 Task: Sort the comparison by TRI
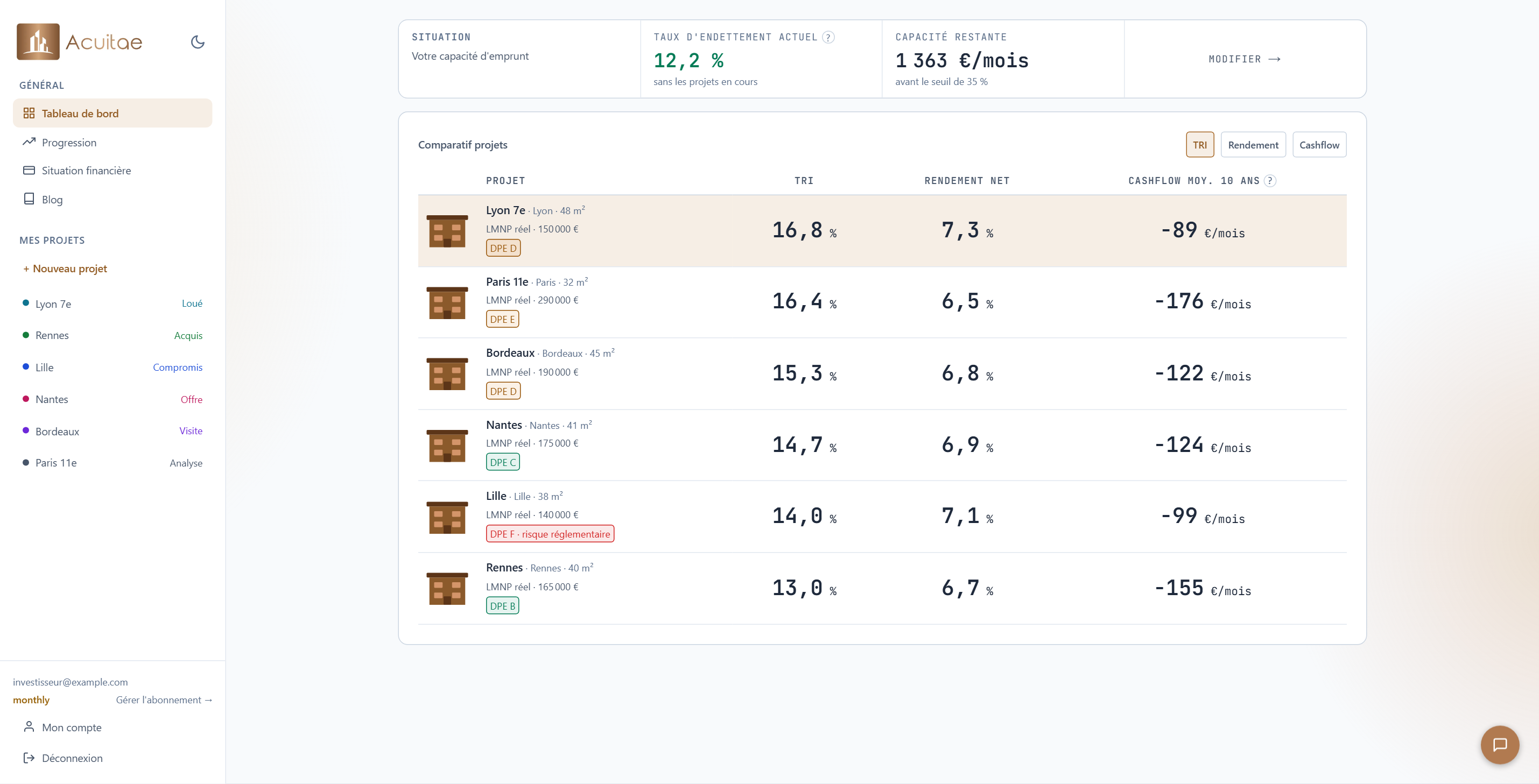pyautogui.click(x=1200, y=145)
